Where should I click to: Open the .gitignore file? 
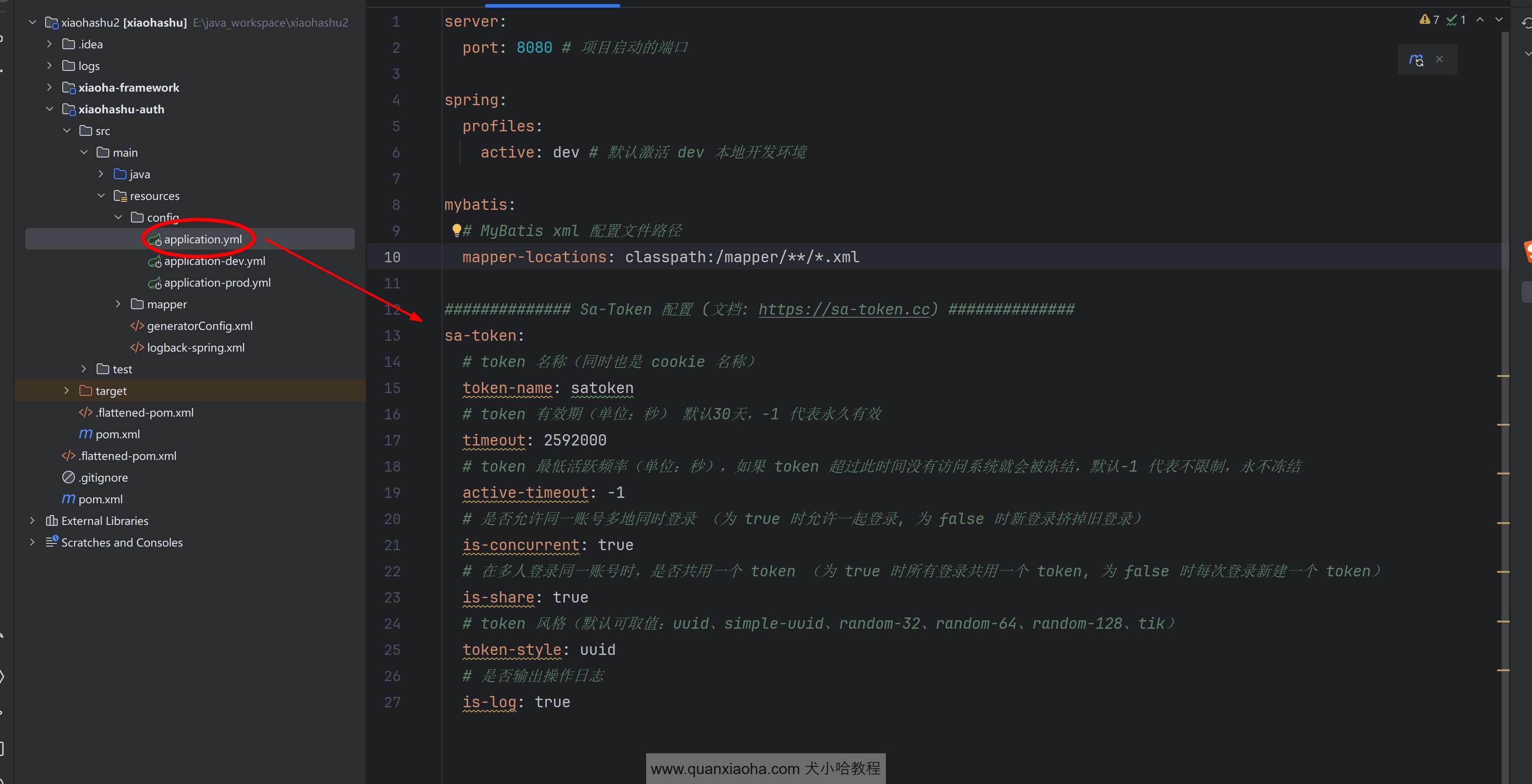(x=103, y=478)
